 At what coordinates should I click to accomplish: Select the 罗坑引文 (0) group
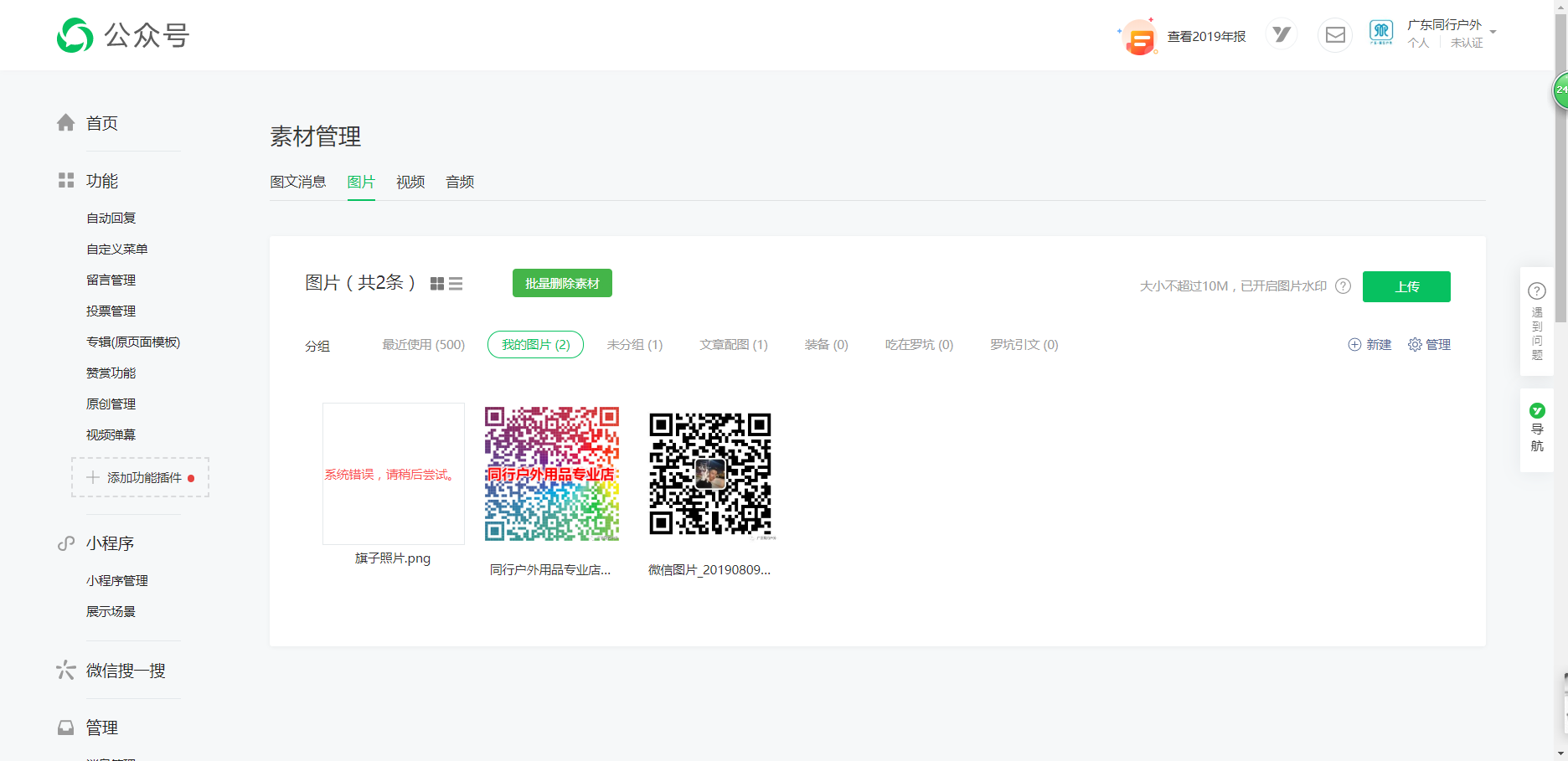(x=1024, y=345)
